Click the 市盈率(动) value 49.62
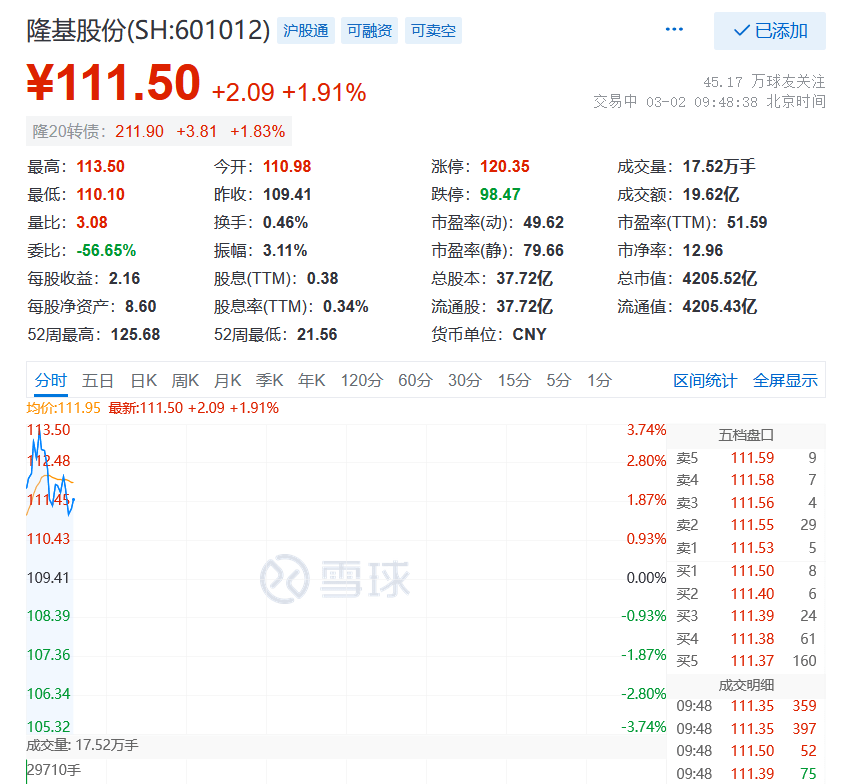The height and width of the screenshot is (784, 854). click(544, 222)
